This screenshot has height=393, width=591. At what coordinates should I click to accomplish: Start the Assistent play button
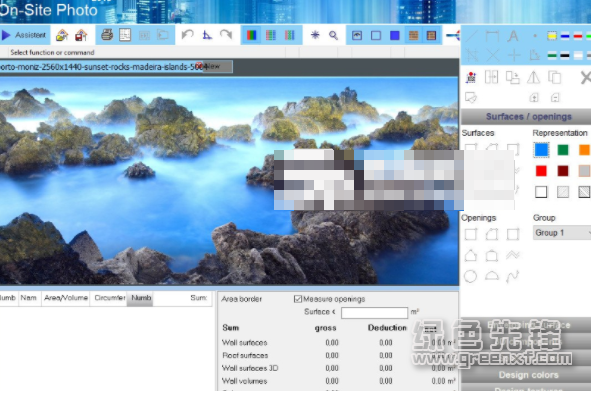[x=23, y=35]
